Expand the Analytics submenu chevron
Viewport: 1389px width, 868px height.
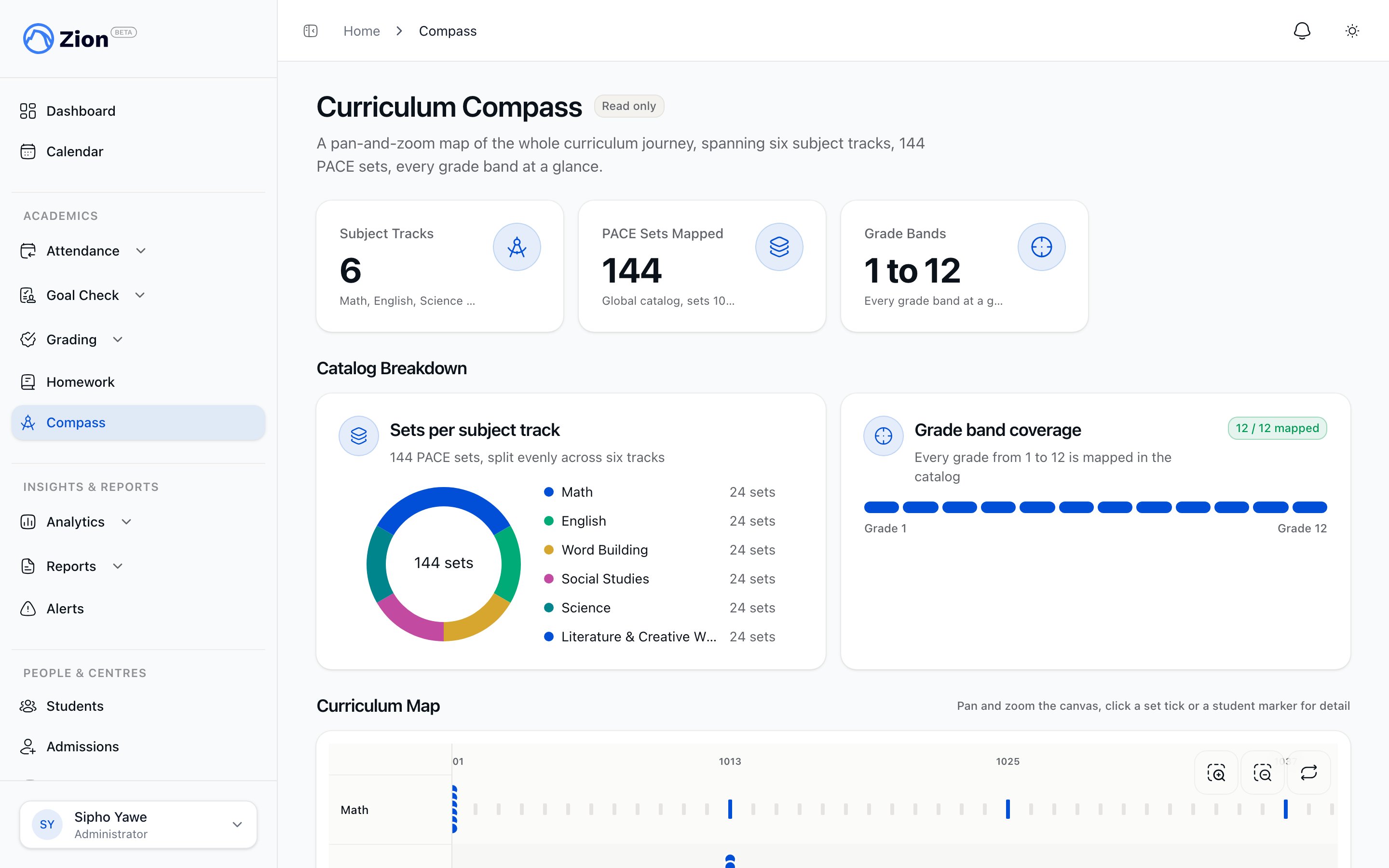click(x=126, y=522)
